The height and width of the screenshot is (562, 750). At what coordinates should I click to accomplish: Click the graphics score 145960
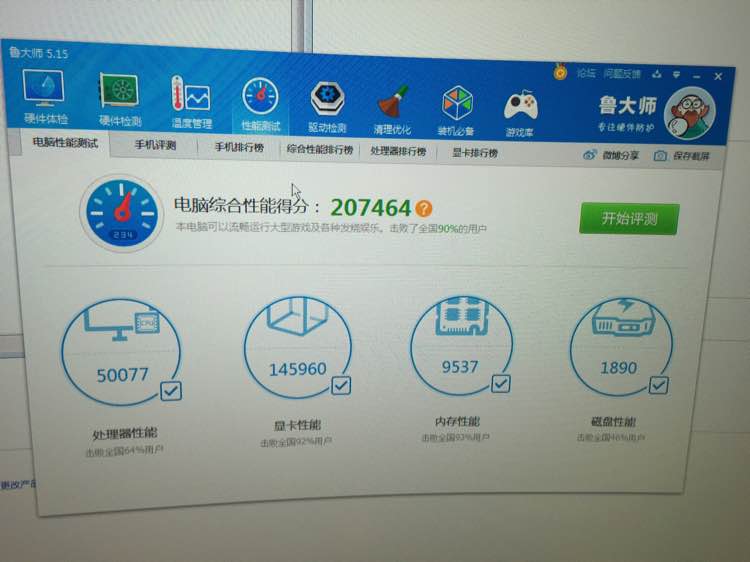[298, 369]
